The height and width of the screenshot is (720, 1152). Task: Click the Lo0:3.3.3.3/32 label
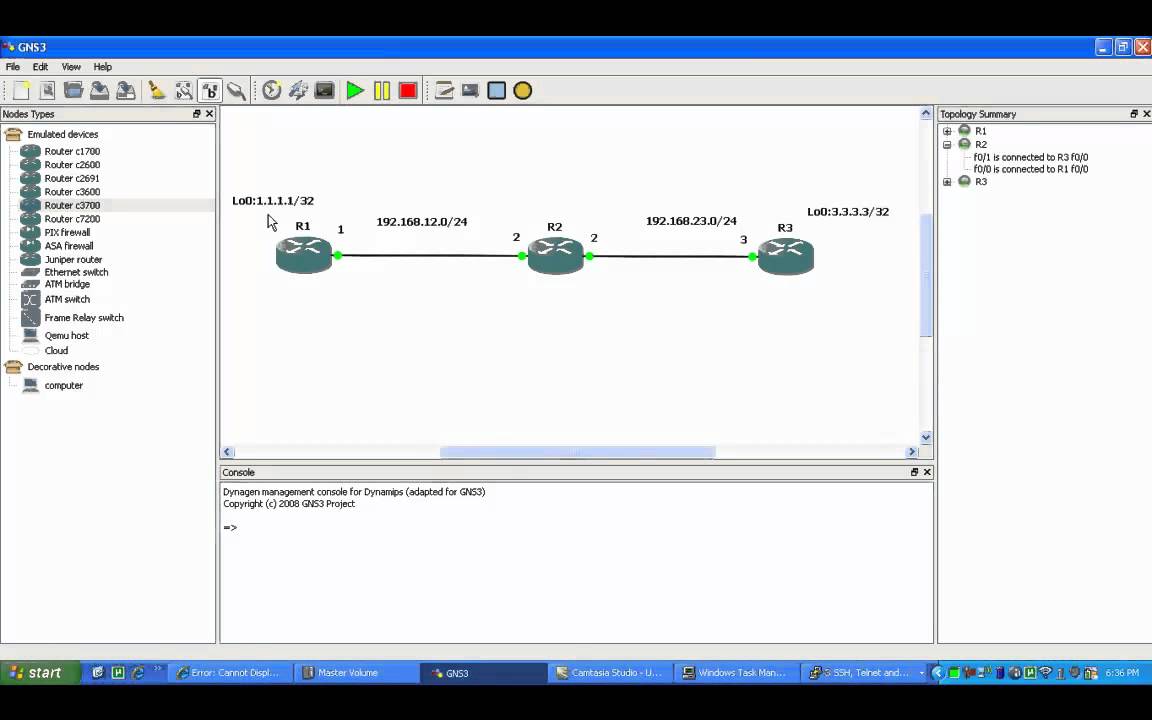tap(848, 212)
